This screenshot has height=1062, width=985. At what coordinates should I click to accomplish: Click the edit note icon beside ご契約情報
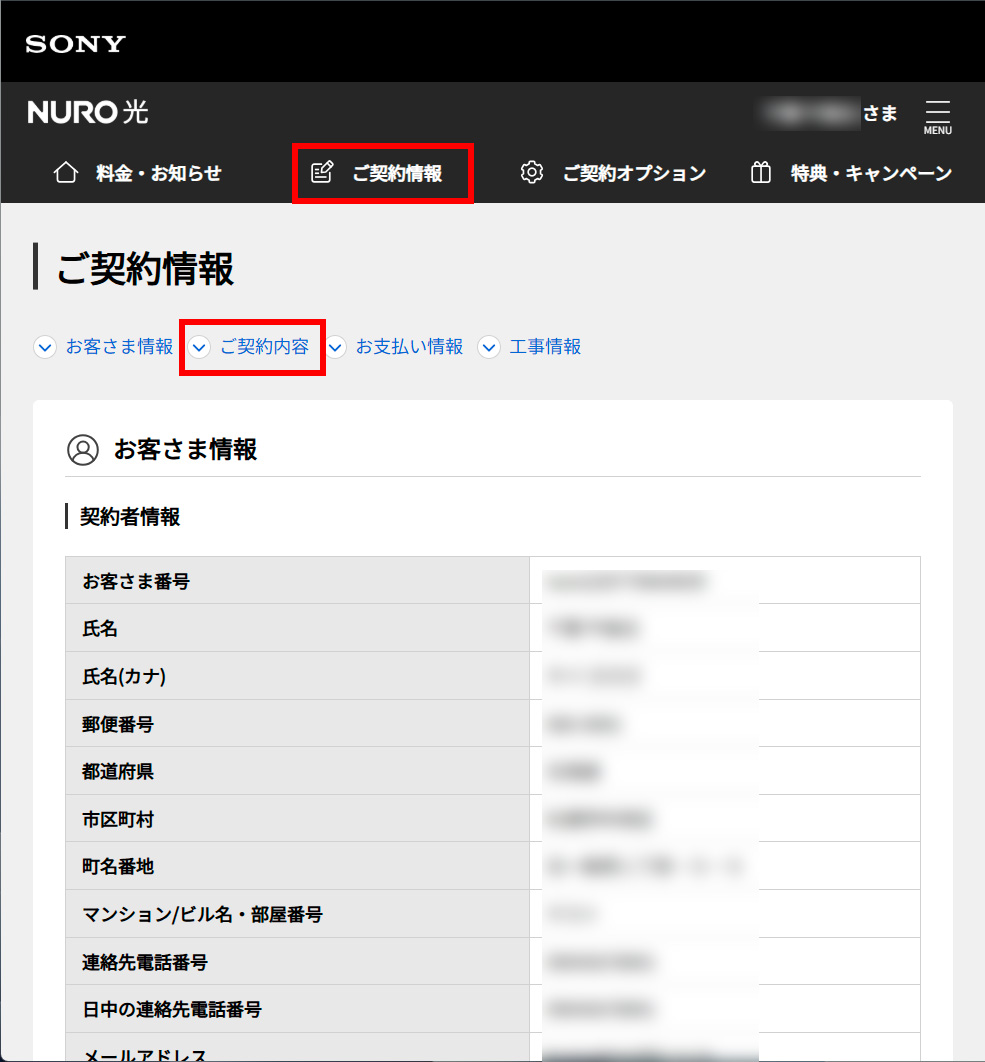pyautogui.click(x=322, y=173)
